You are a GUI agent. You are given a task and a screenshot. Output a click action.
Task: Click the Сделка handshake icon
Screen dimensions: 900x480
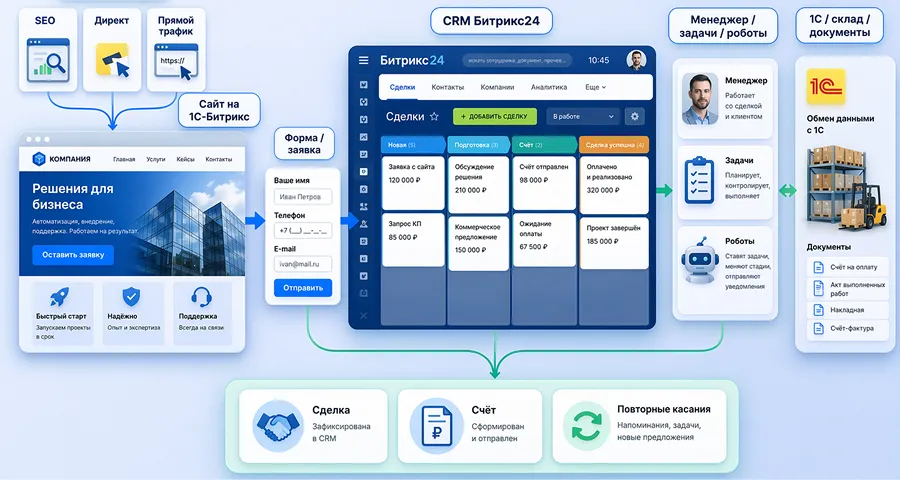tap(276, 424)
